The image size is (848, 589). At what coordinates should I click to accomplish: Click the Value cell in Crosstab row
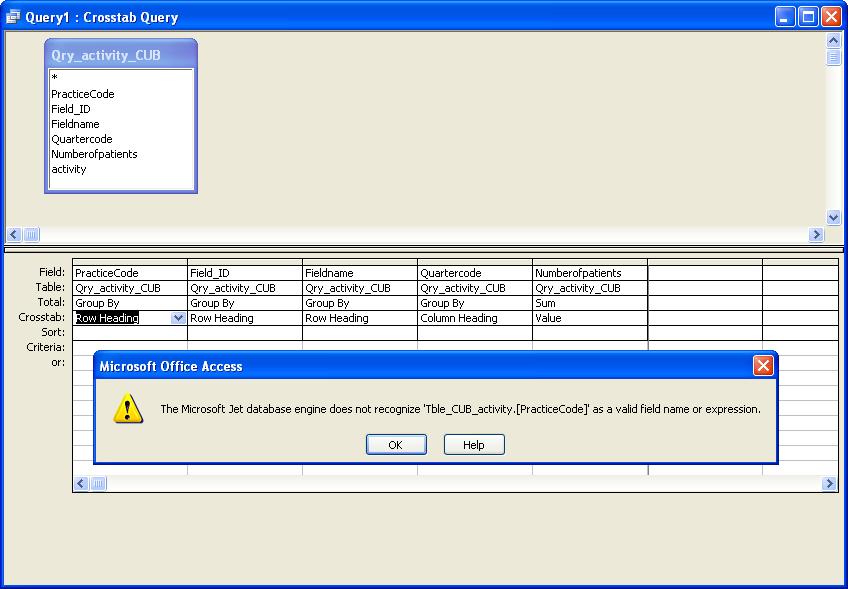point(590,318)
